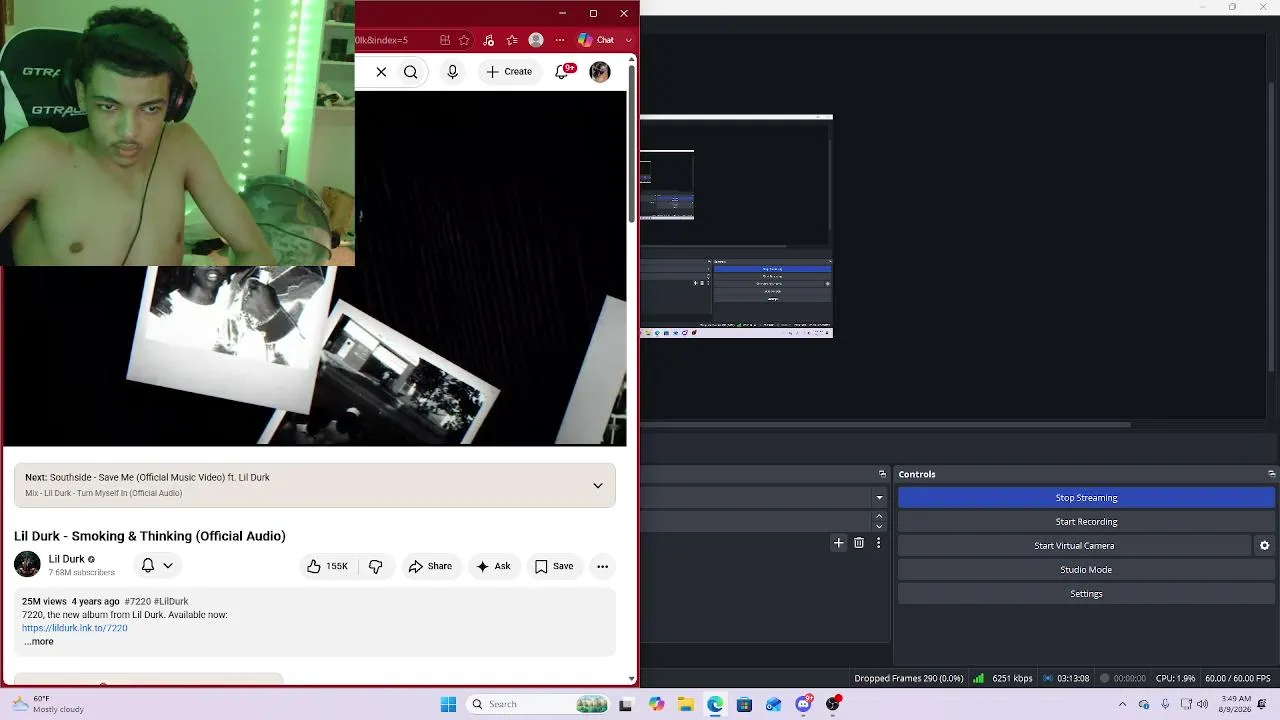This screenshot has height=720, width=1280.
Task: Click the Dropped Frames 290 status text
Action: tap(909, 679)
